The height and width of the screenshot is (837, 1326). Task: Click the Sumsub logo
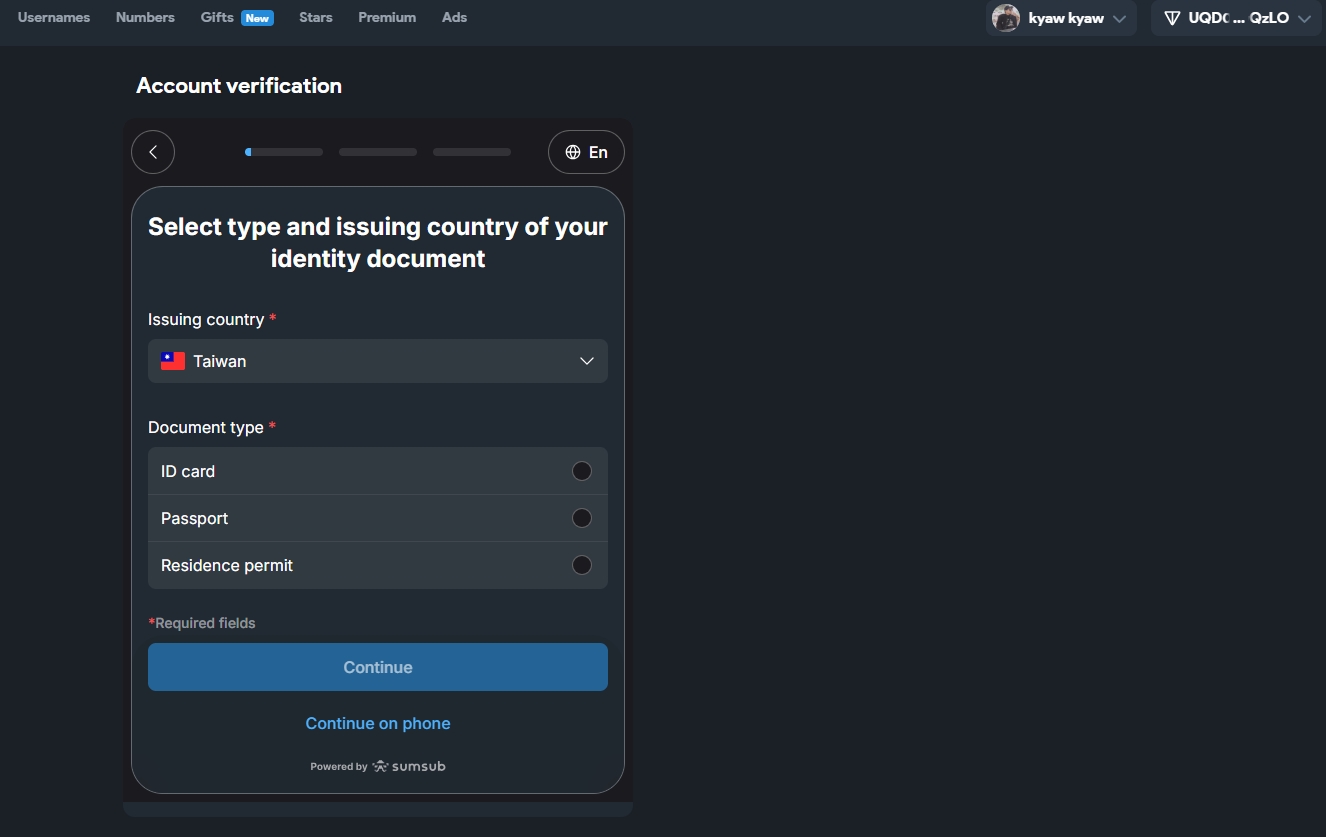(408, 766)
